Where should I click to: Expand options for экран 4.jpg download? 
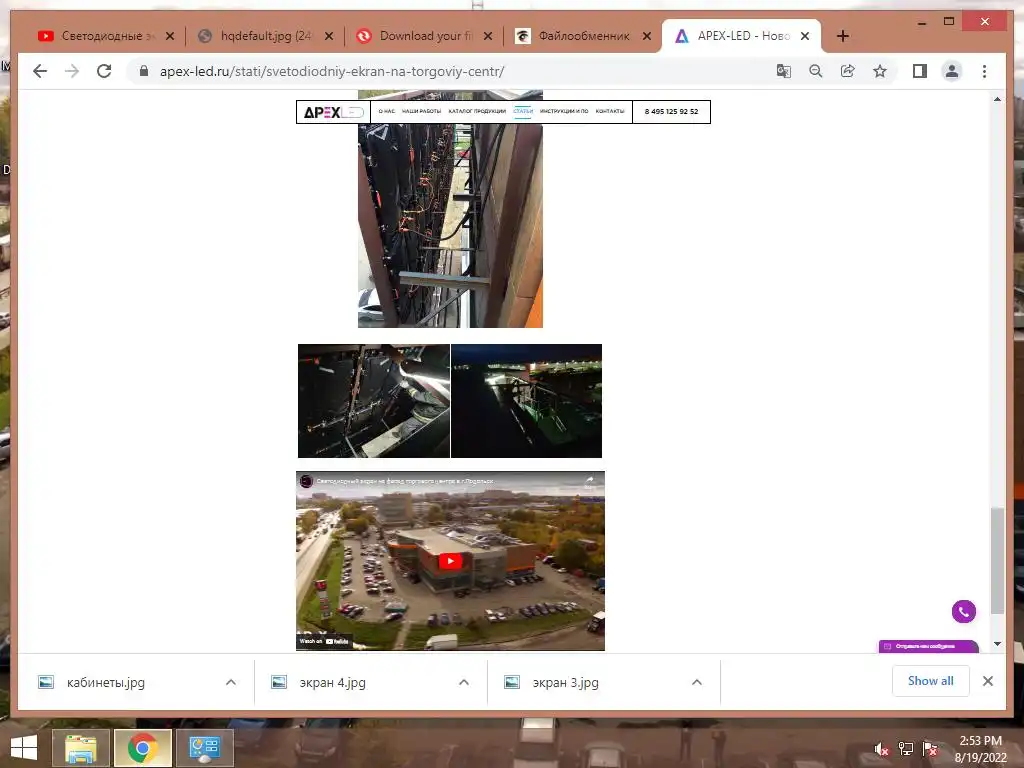tap(464, 682)
